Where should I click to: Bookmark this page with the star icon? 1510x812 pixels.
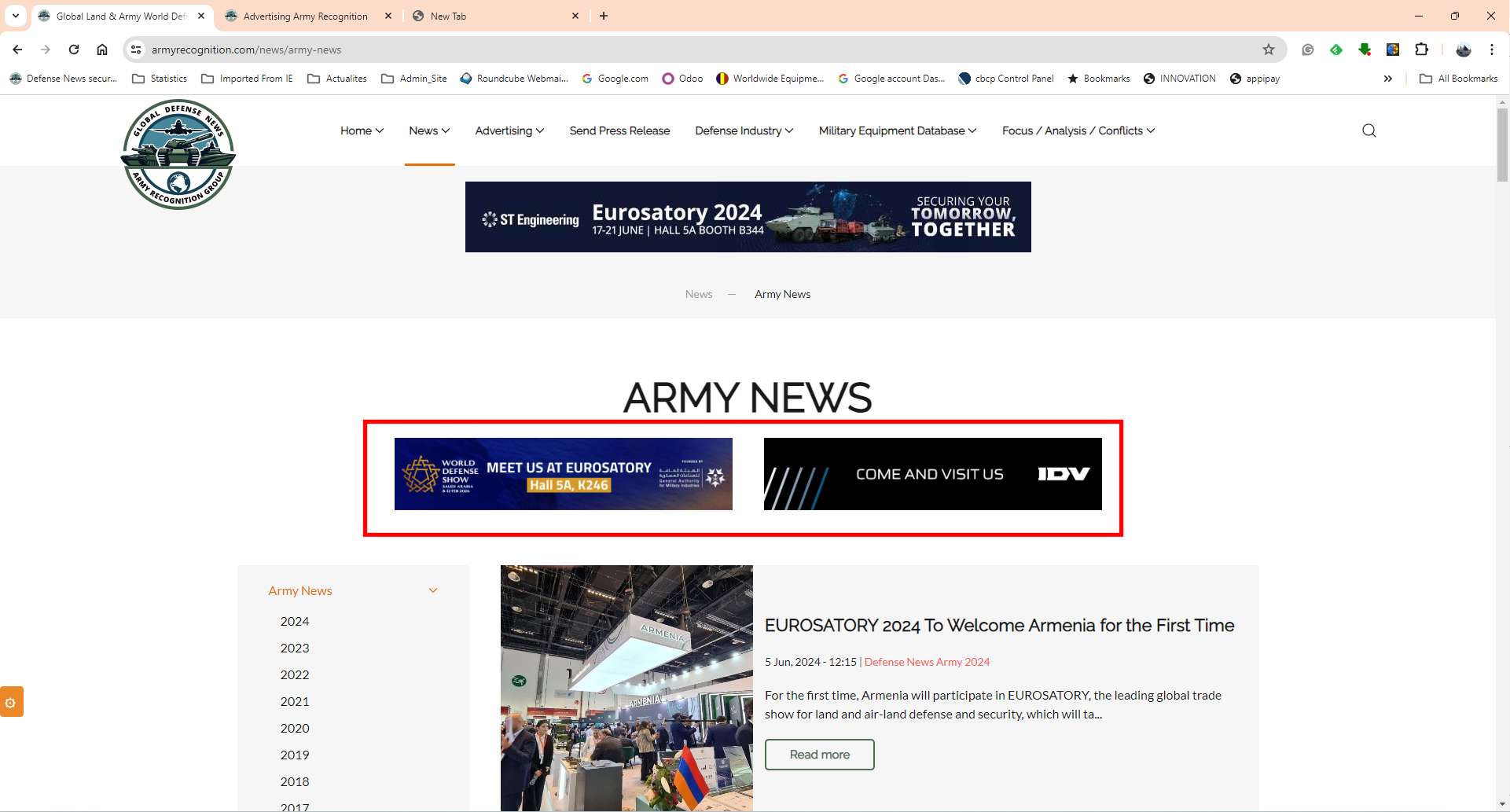[x=1268, y=50]
